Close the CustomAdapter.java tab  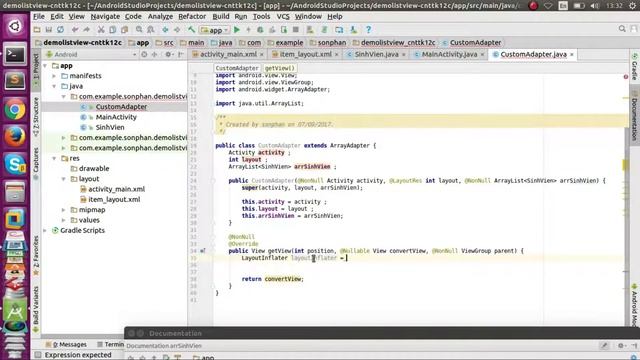[x=572, y=54]
